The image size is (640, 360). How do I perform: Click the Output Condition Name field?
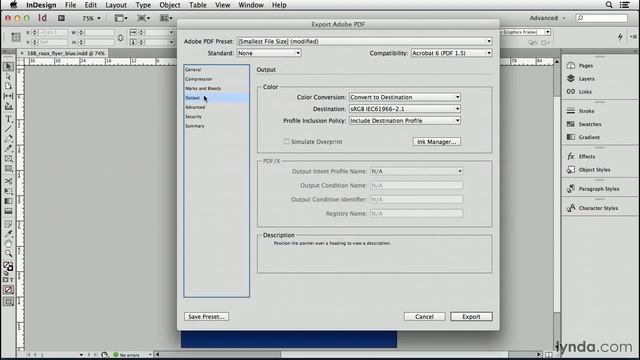coord(416,185)
